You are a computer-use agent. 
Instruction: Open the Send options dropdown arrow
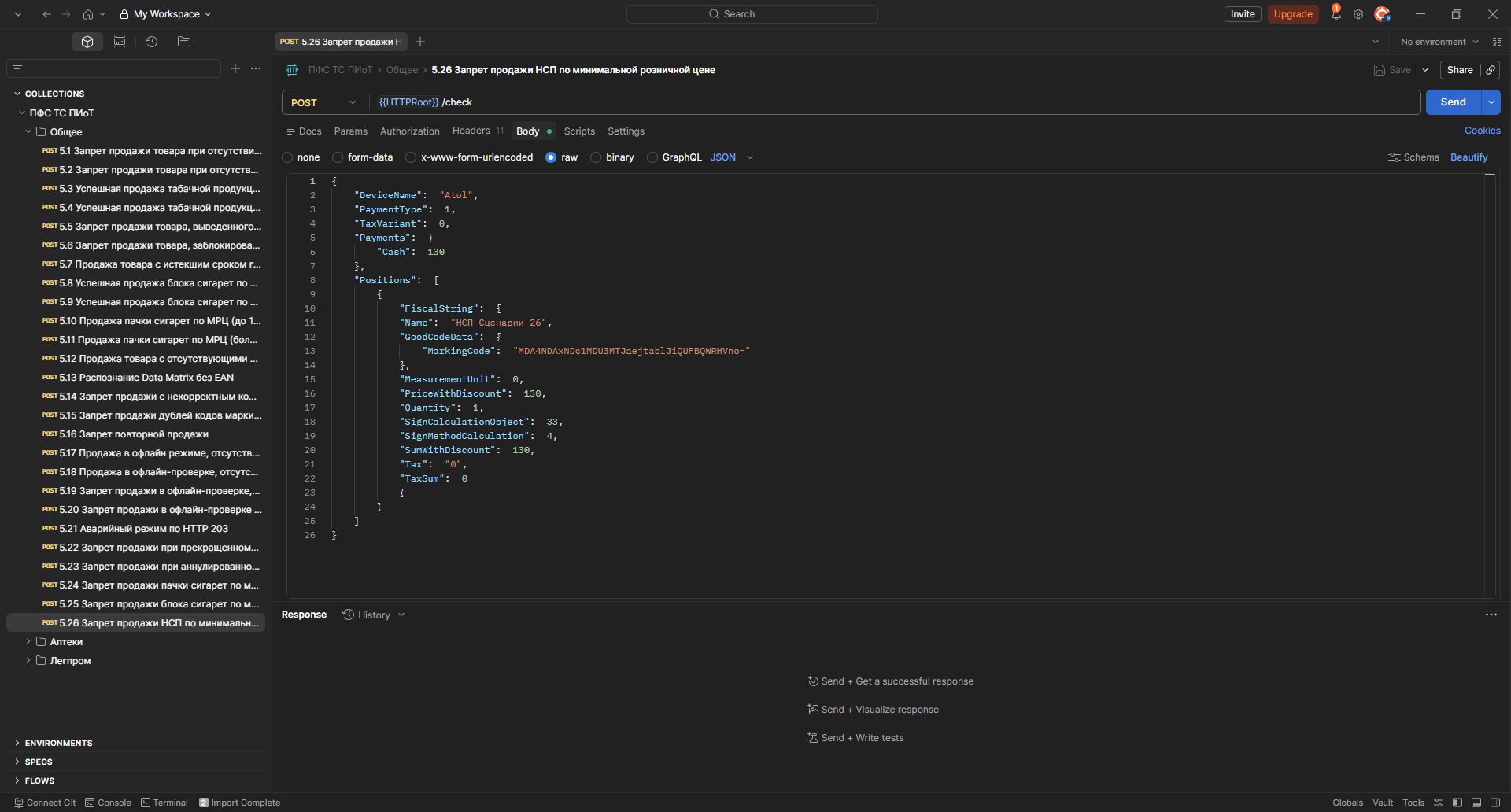1491,102
